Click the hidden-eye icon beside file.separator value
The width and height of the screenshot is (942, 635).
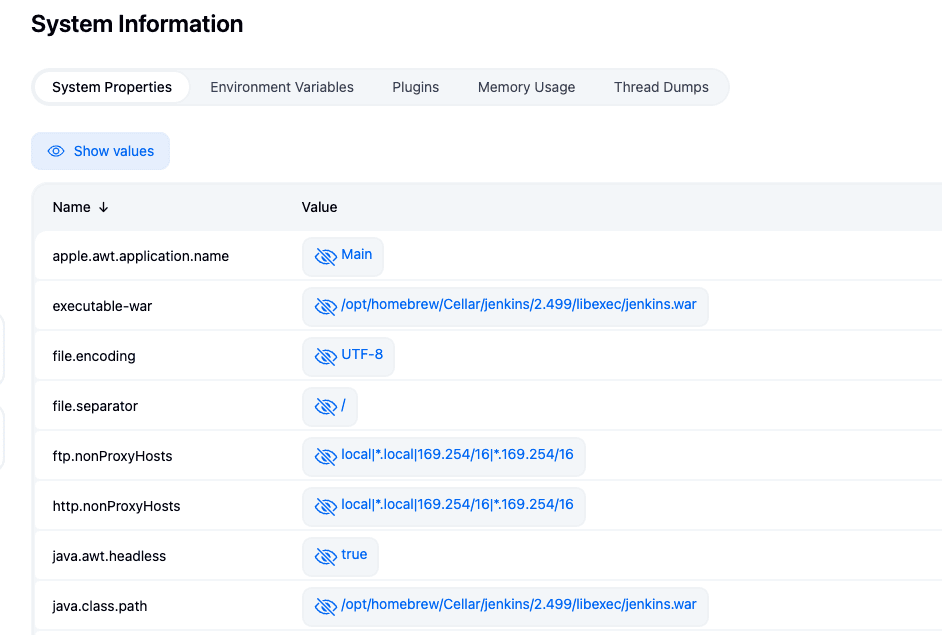point(325,406)
